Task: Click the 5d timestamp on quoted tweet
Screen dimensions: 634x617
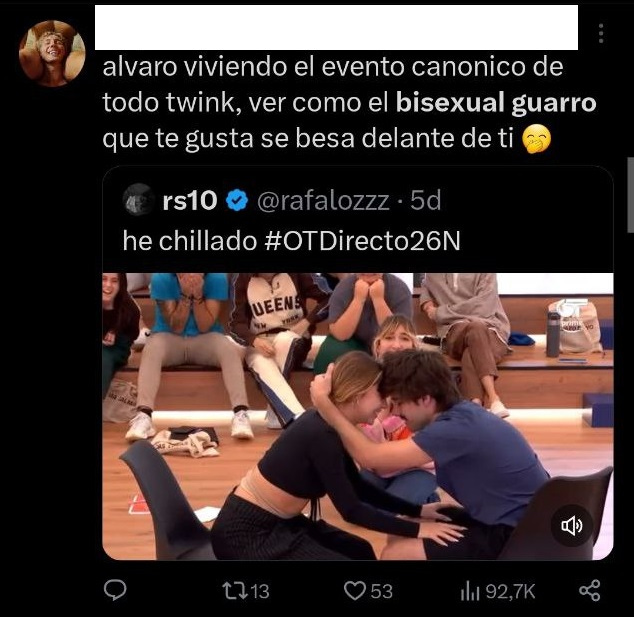Action: pos(425,201)
